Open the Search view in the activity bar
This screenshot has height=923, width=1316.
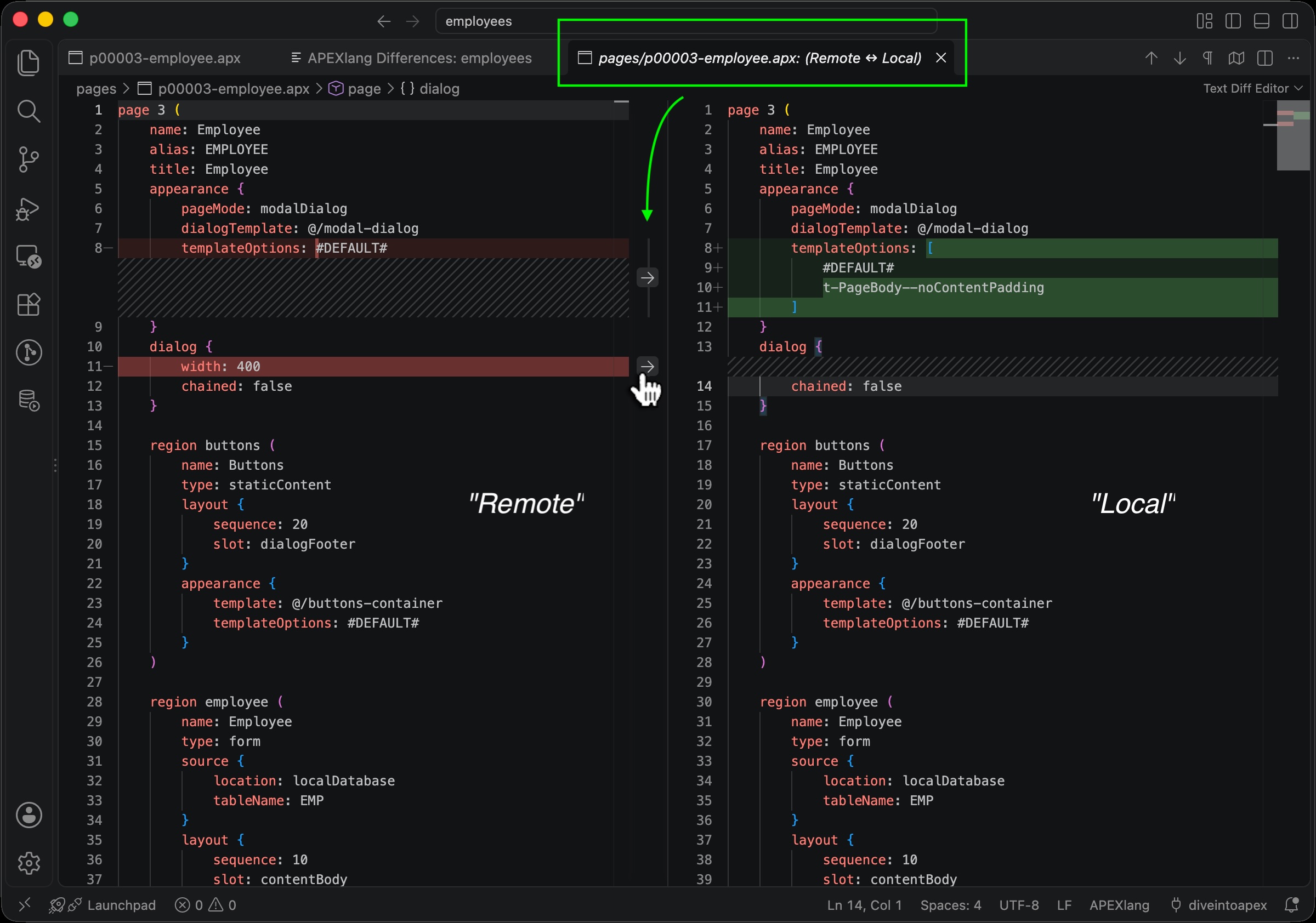(x=28, y=111)
